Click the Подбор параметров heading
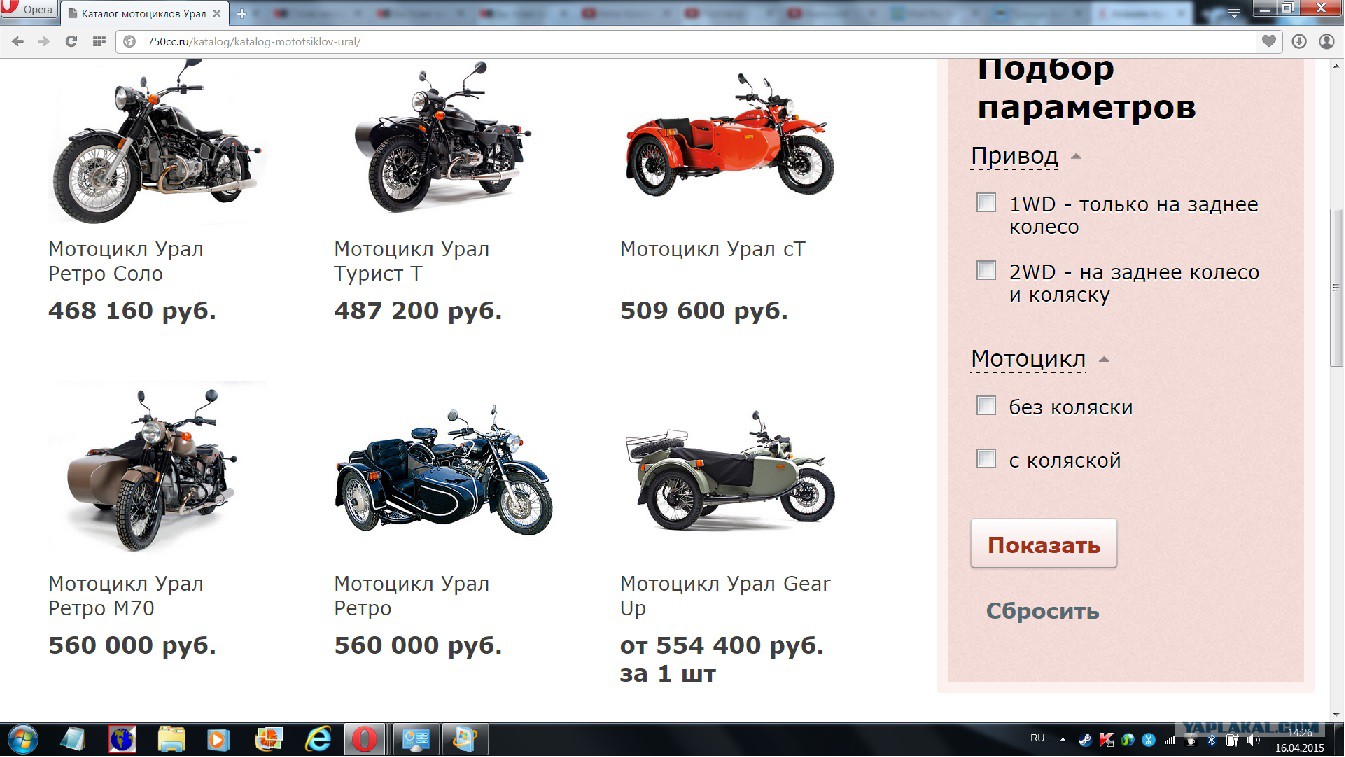1345x757 pixels. click(1087, 88)
